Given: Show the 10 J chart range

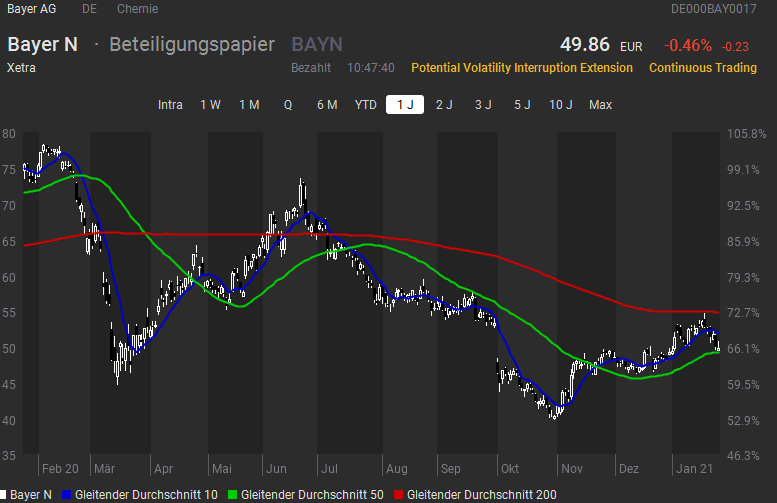Looking at the screenshot, I should tap(561, 105).
